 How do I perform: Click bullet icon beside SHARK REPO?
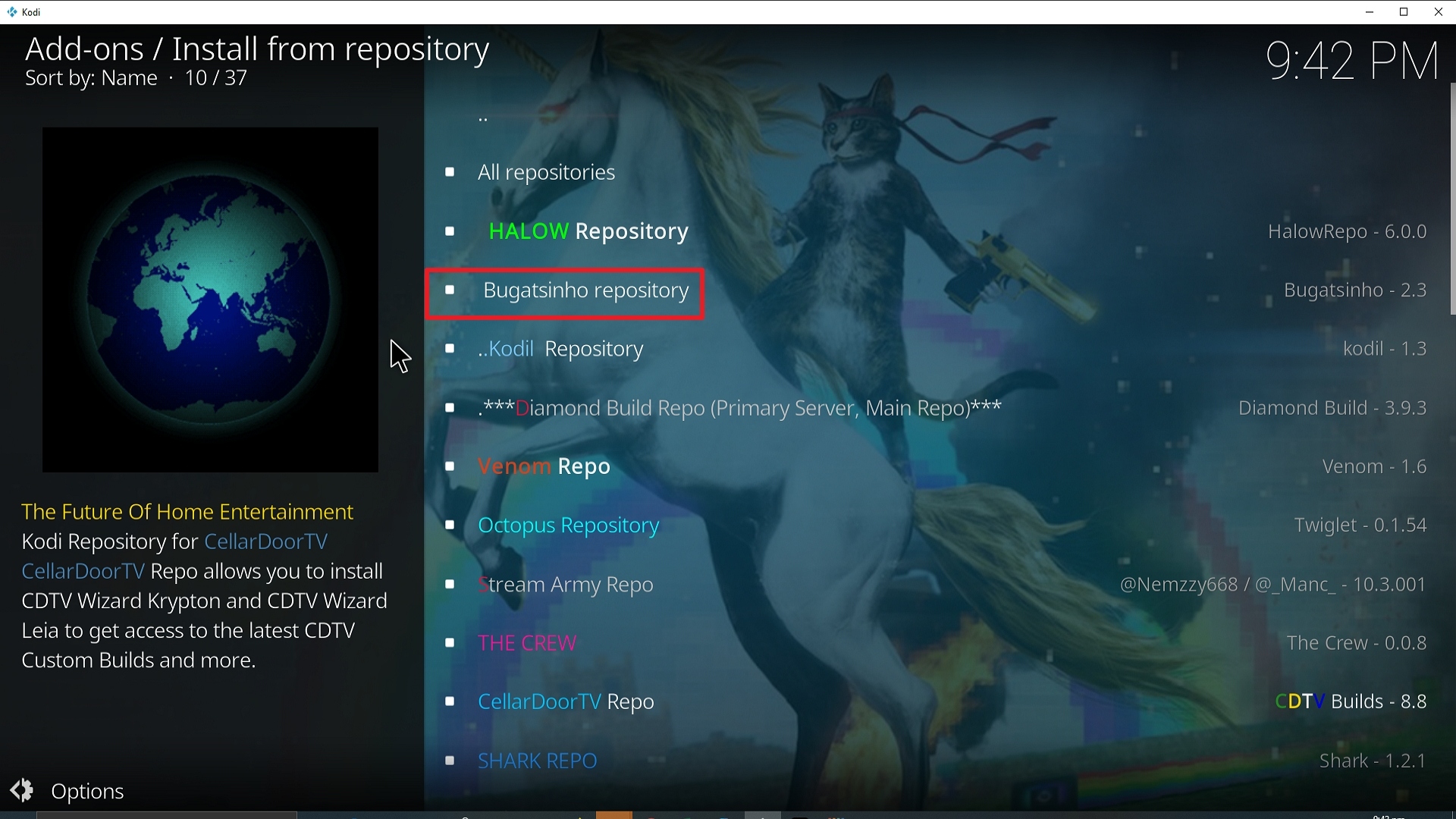point(450,761)
